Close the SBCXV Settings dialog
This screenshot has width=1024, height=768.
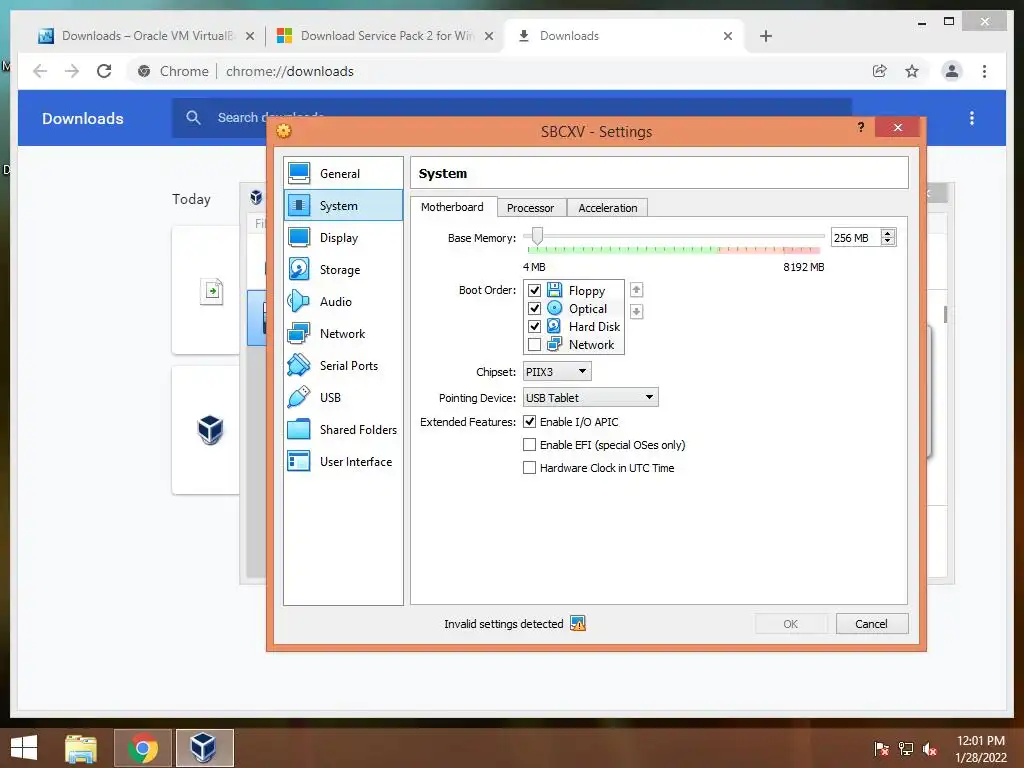(897, 127)
